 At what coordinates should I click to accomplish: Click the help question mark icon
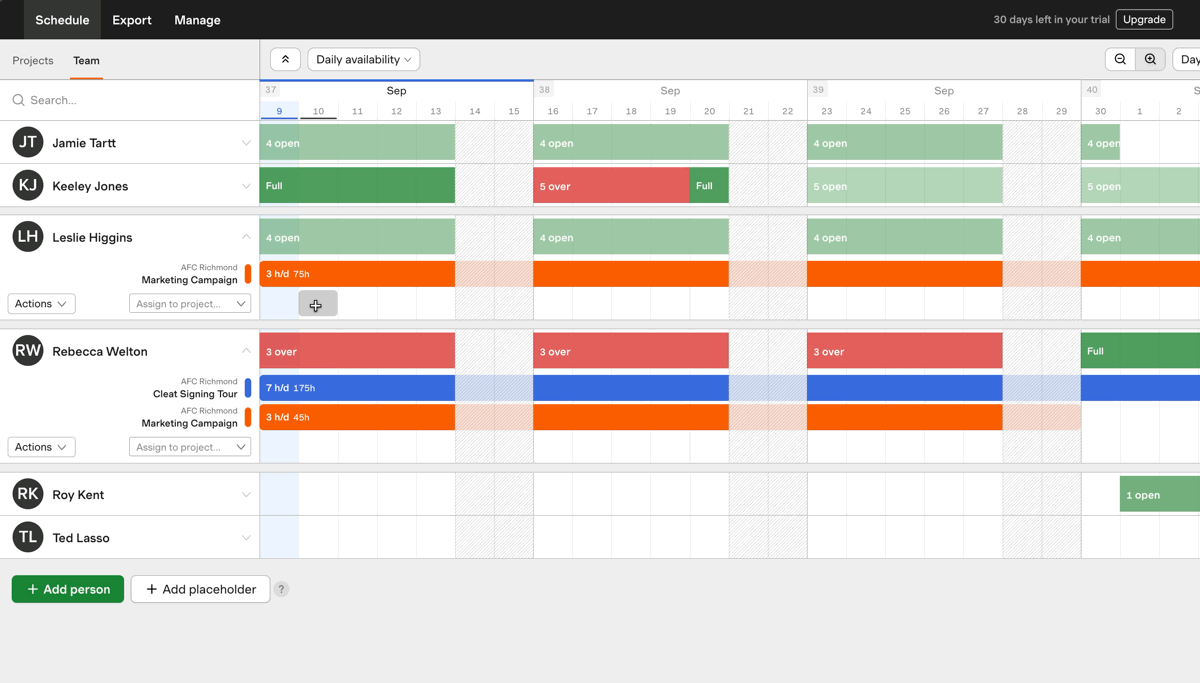(x=281, y=589)
